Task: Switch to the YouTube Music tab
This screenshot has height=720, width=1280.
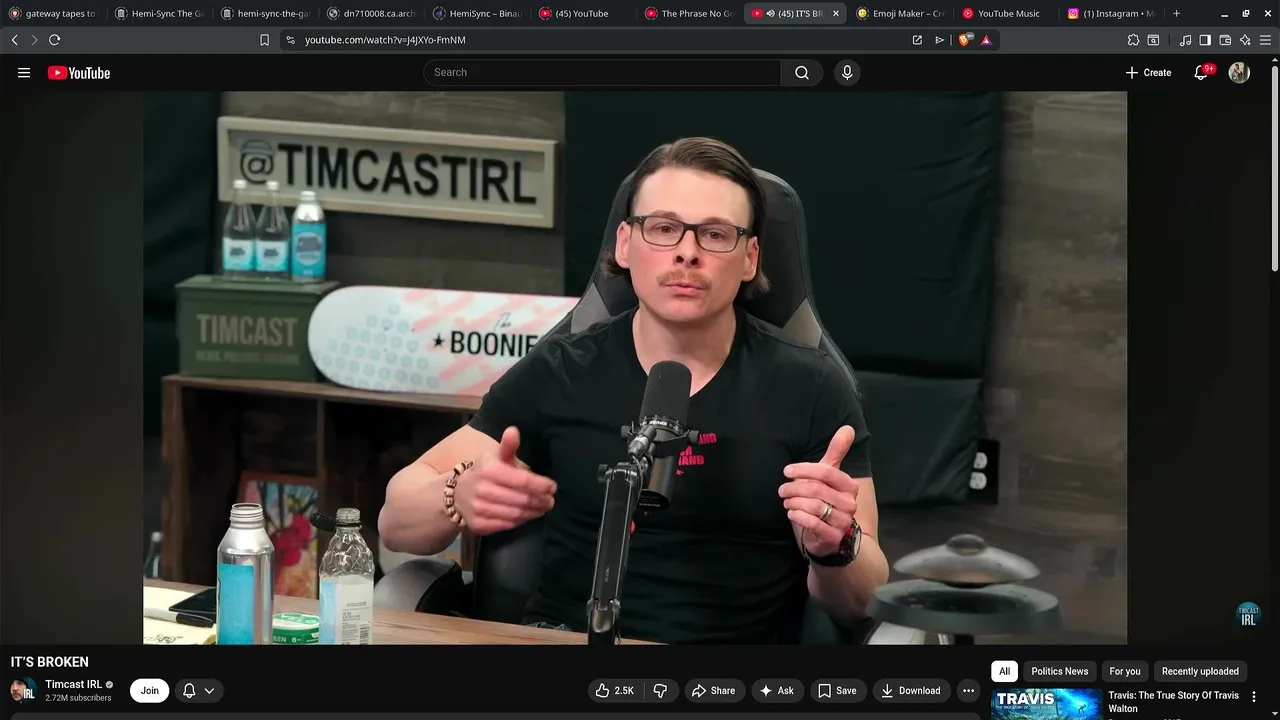Action: pyautogui.click(x=1005, y=14)
